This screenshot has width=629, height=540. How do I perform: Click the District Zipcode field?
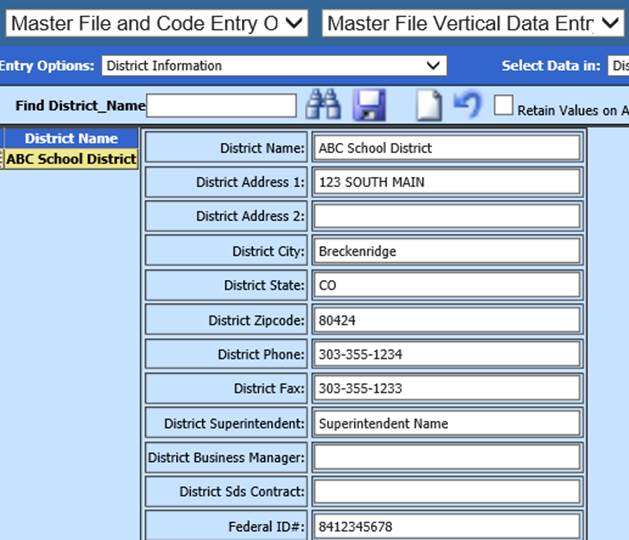pyautogui.click(x=446, y=320)
